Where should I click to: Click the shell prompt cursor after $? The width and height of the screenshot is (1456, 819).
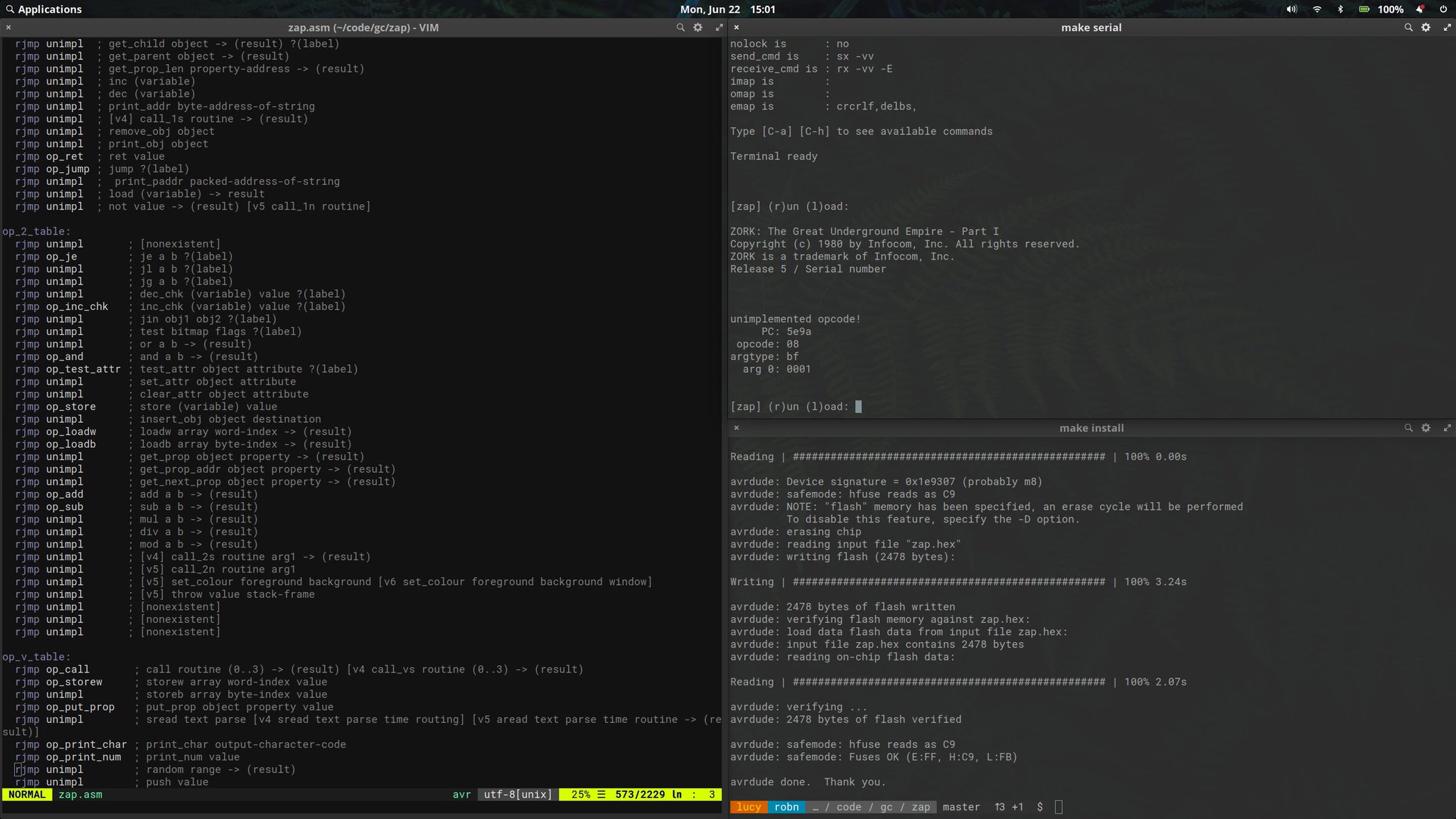[1059, 807]
